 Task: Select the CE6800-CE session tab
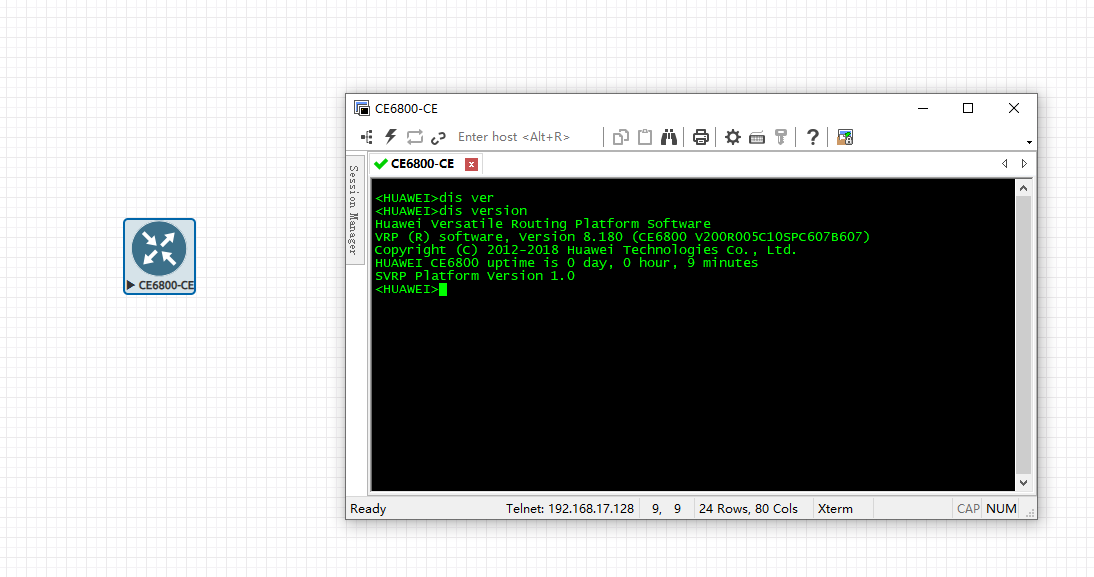[423, 164]
